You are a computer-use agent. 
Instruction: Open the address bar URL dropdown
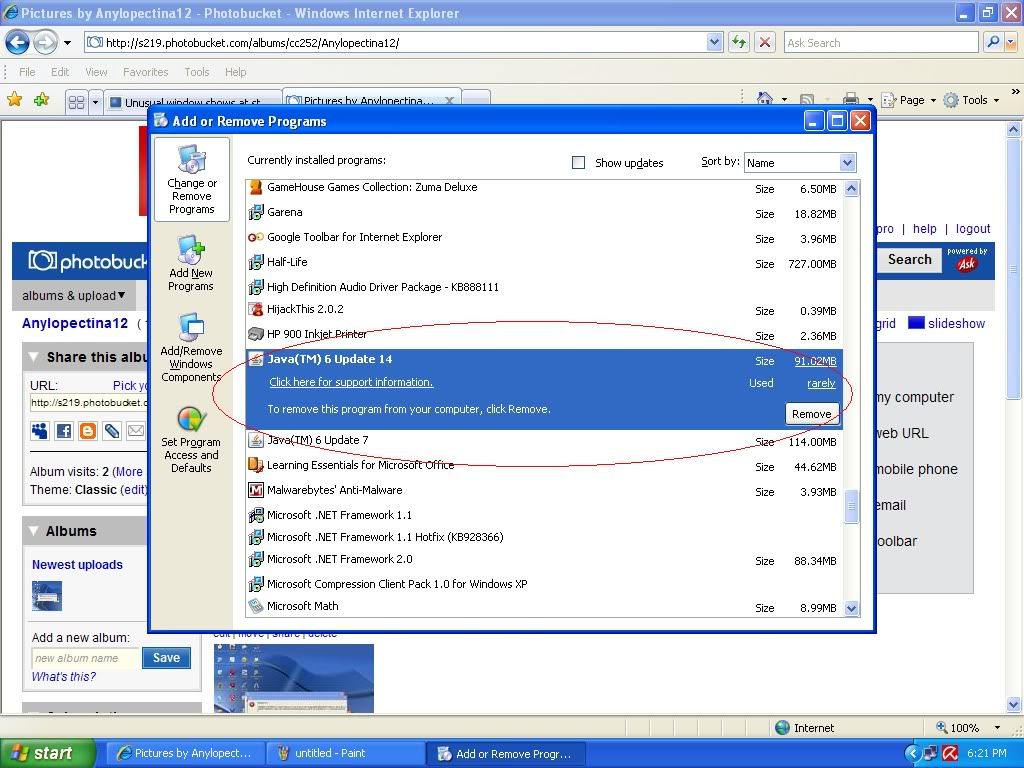(x=714, y=42)
